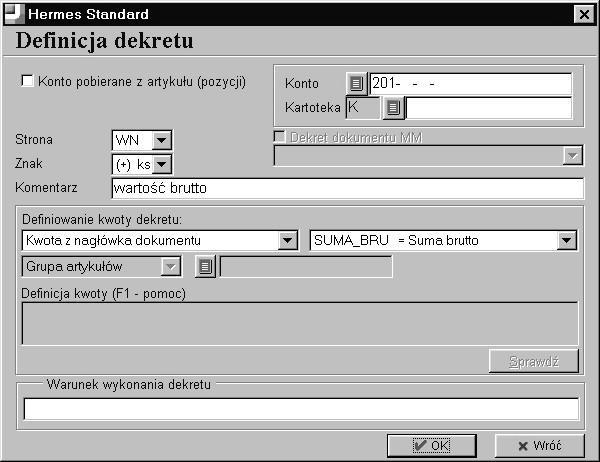The height and width of the screenshot is (462, 600).
Task: Click the Komentarz field with wartość brutto
Action: coord(347,188)
